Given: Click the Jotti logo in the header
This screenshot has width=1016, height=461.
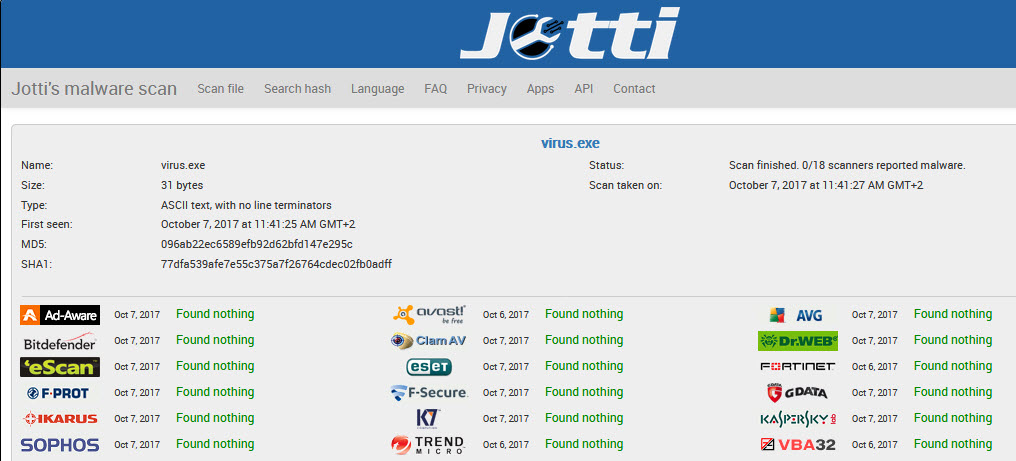Looking at the screenshot, I should tap(570, 33).
